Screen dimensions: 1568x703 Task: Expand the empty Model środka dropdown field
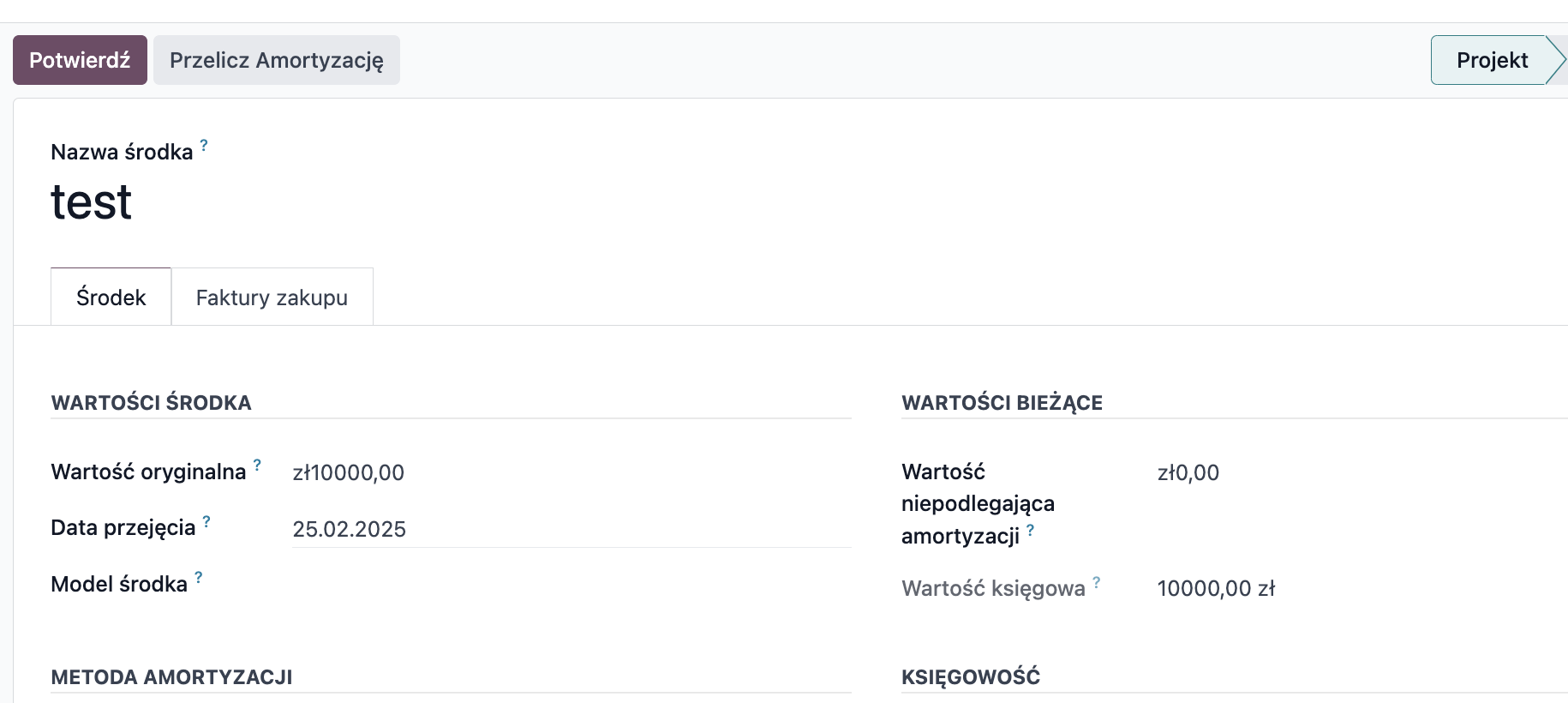572,585
